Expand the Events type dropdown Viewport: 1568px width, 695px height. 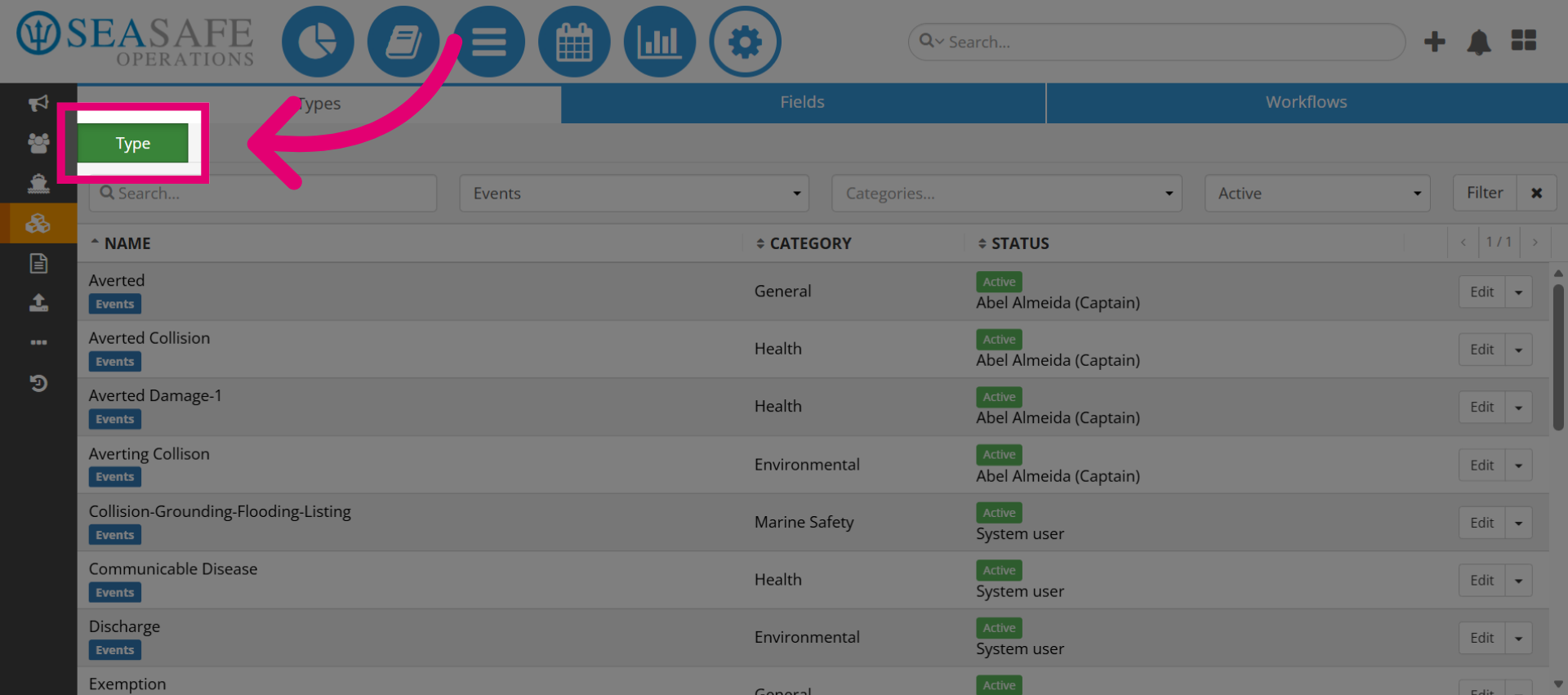point(634,194)
